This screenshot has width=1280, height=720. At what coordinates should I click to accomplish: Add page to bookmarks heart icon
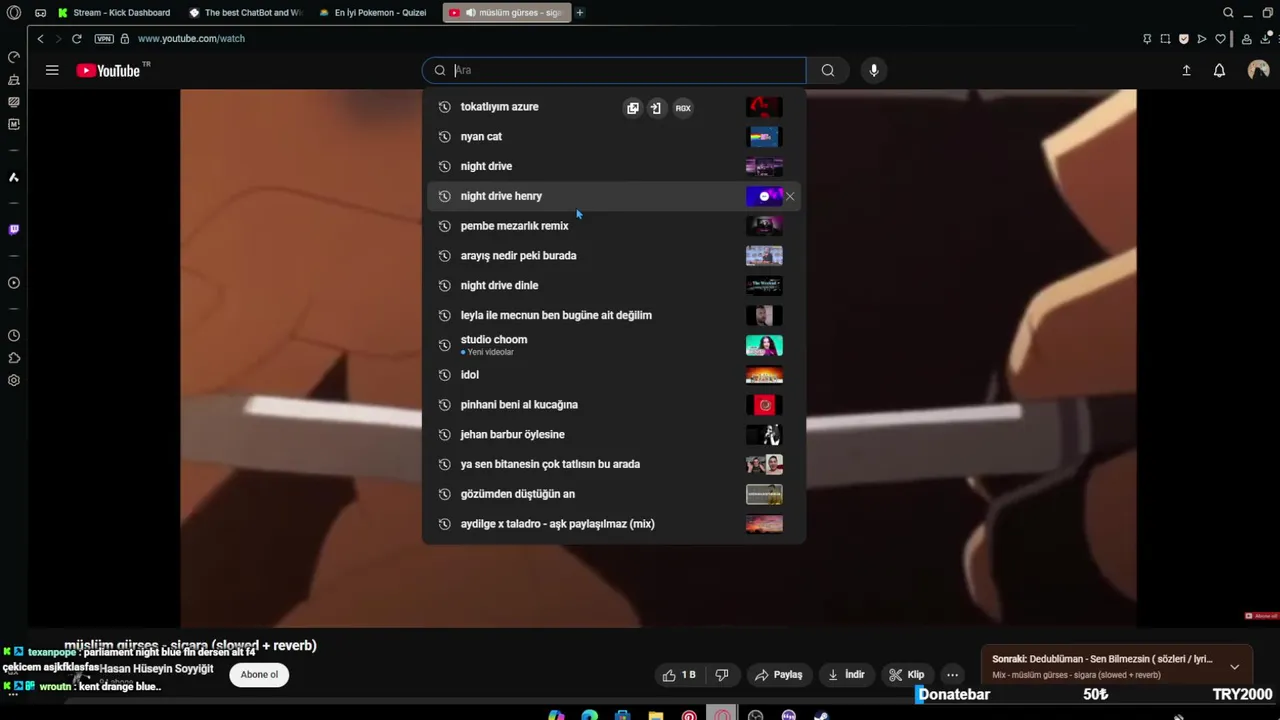pos(1221,39)
